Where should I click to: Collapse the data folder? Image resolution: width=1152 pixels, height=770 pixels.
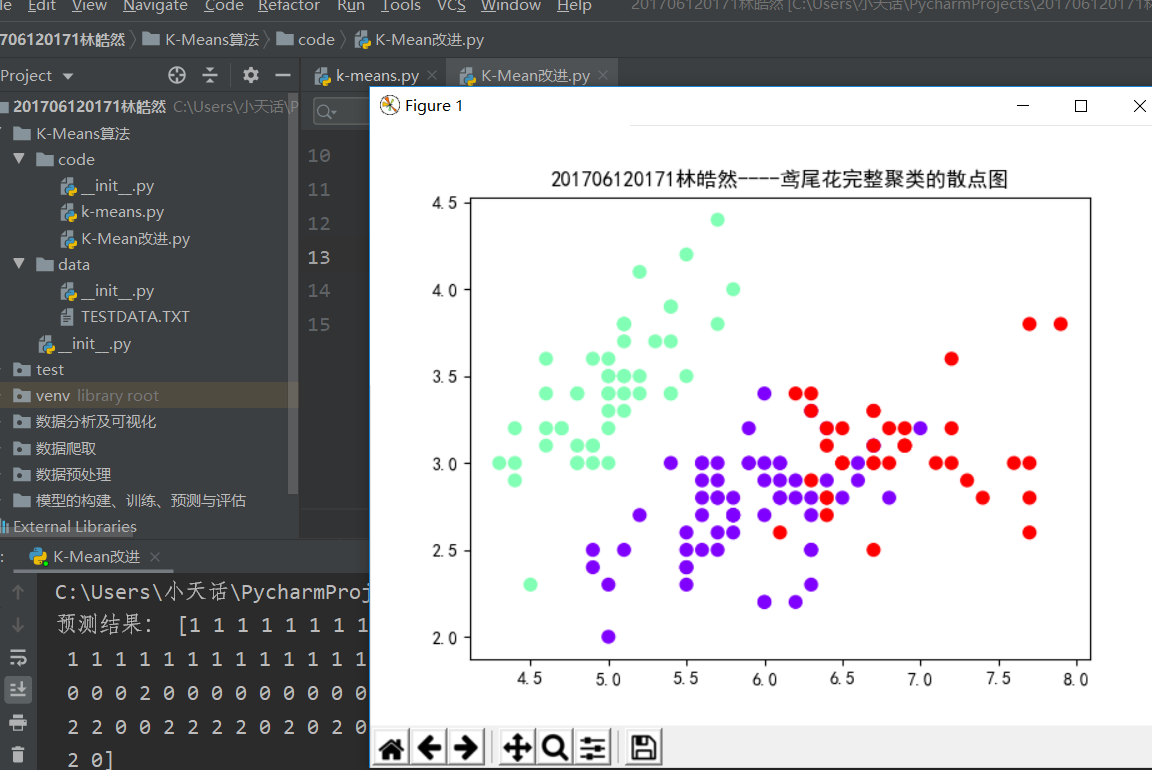19,264
